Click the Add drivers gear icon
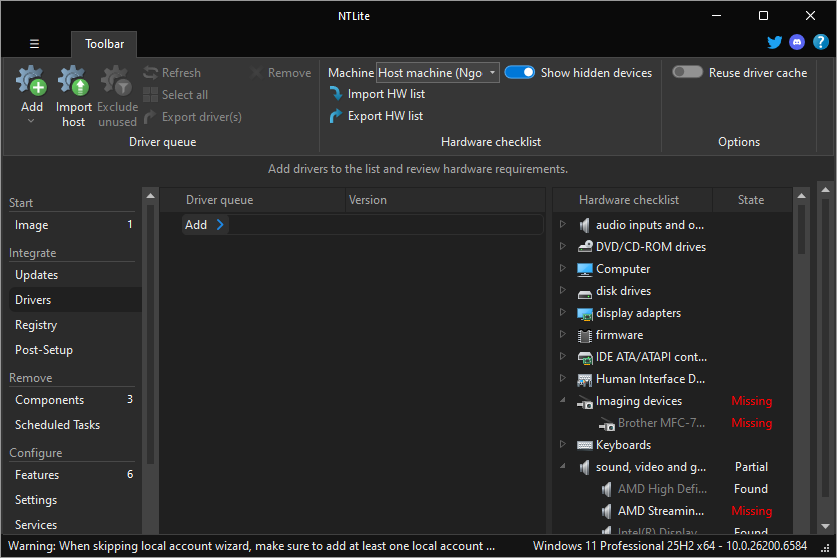The width and height of the screenshot is (837, 558). click(31, 81)
